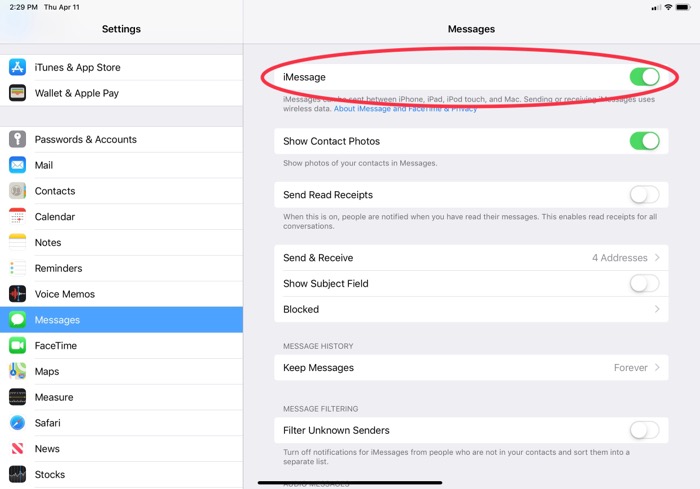Select Calendar in the settings sidebar
The image size is (700, 489).
coord(55,217)
